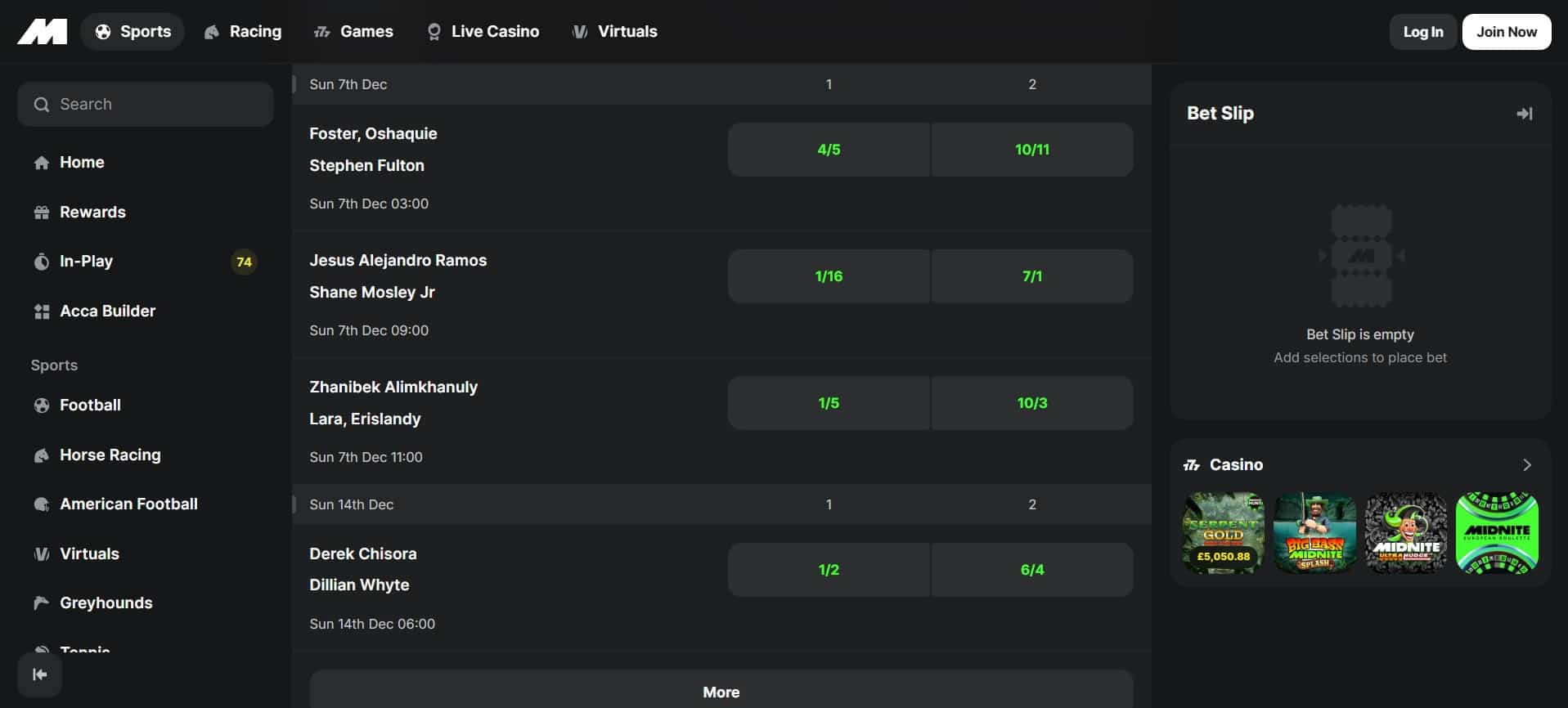Collapse the Sun 14th Dec date group
Viewport: 1568px width, 708px height.
(352, 504)
